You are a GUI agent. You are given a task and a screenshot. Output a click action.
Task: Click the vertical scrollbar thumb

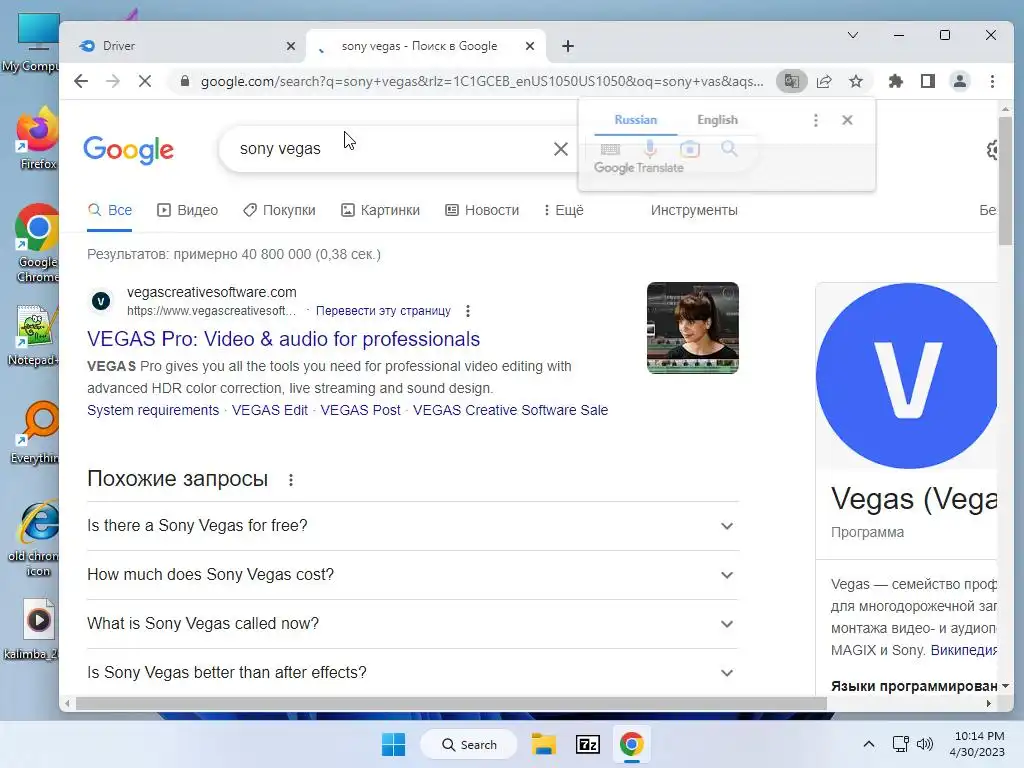click(x=1005, y=182)
